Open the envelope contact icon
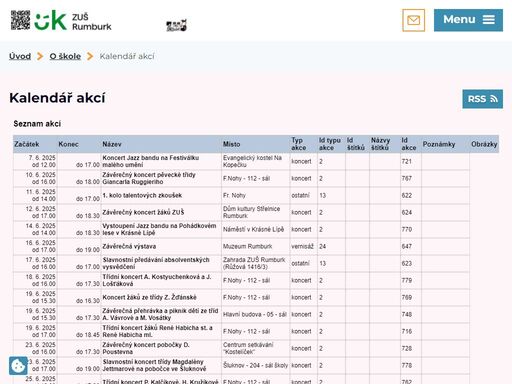 pyautogui.click(x=413, y=20)
